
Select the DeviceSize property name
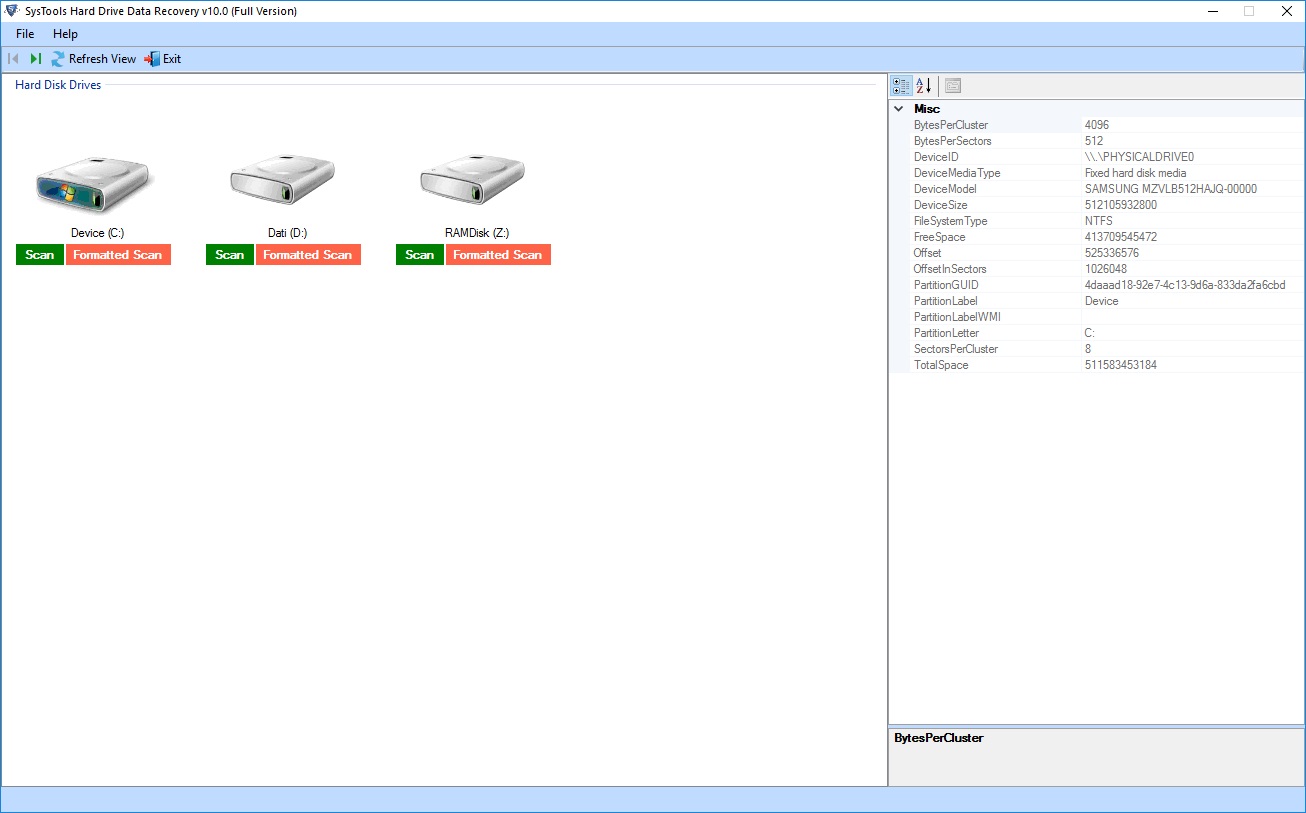(x=940, y=205)
